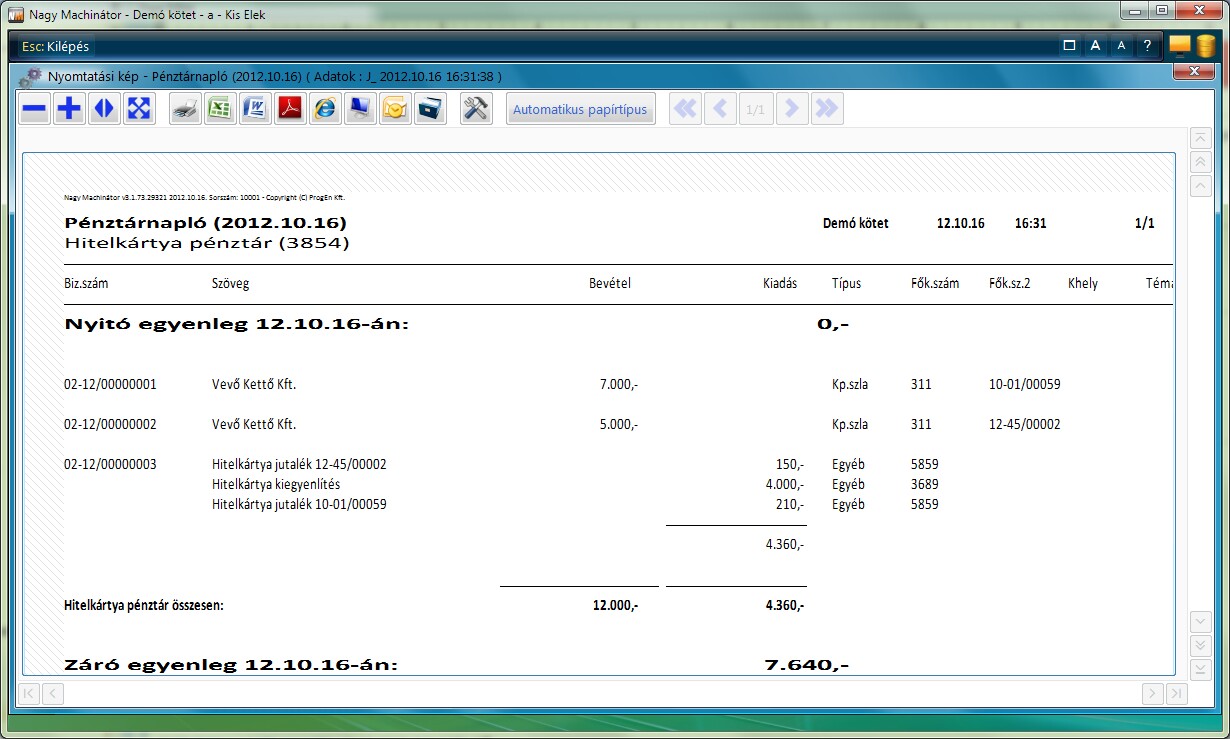This screenshot has height=739, width=1230.
Task: Click the gold coins database icon
Action: click(x=1205, y=46)
